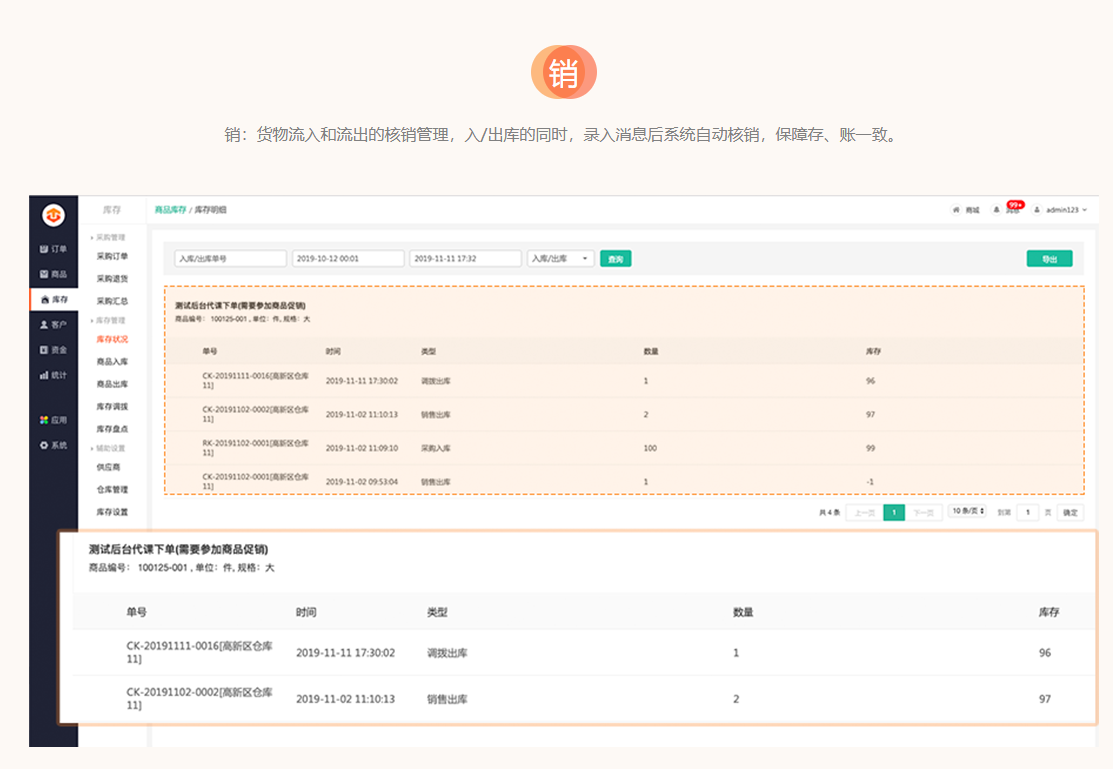
Task: Select 库存调拨 in the side menu
Action: point(112,407)
